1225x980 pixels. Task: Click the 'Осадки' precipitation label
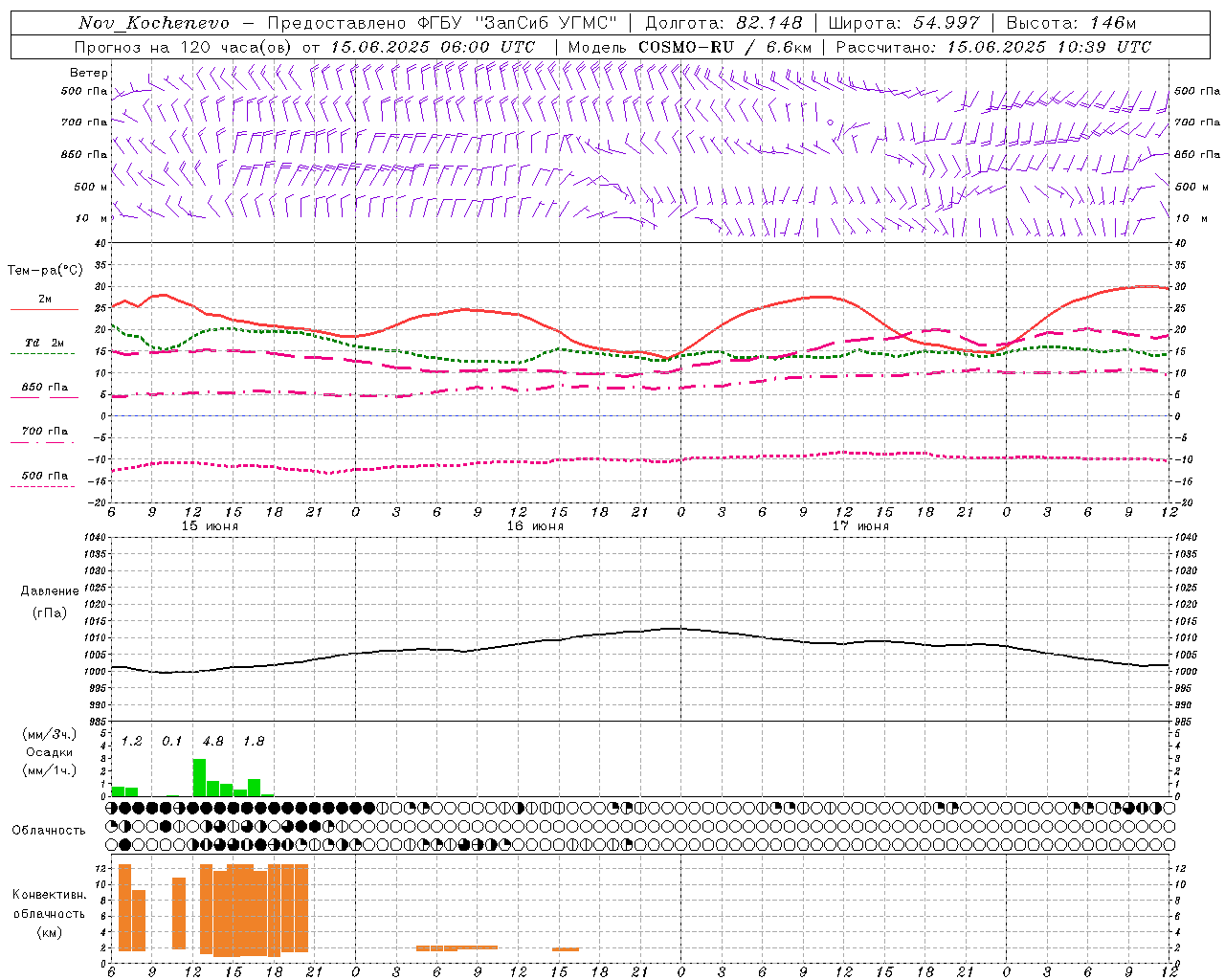coord(49,752)
